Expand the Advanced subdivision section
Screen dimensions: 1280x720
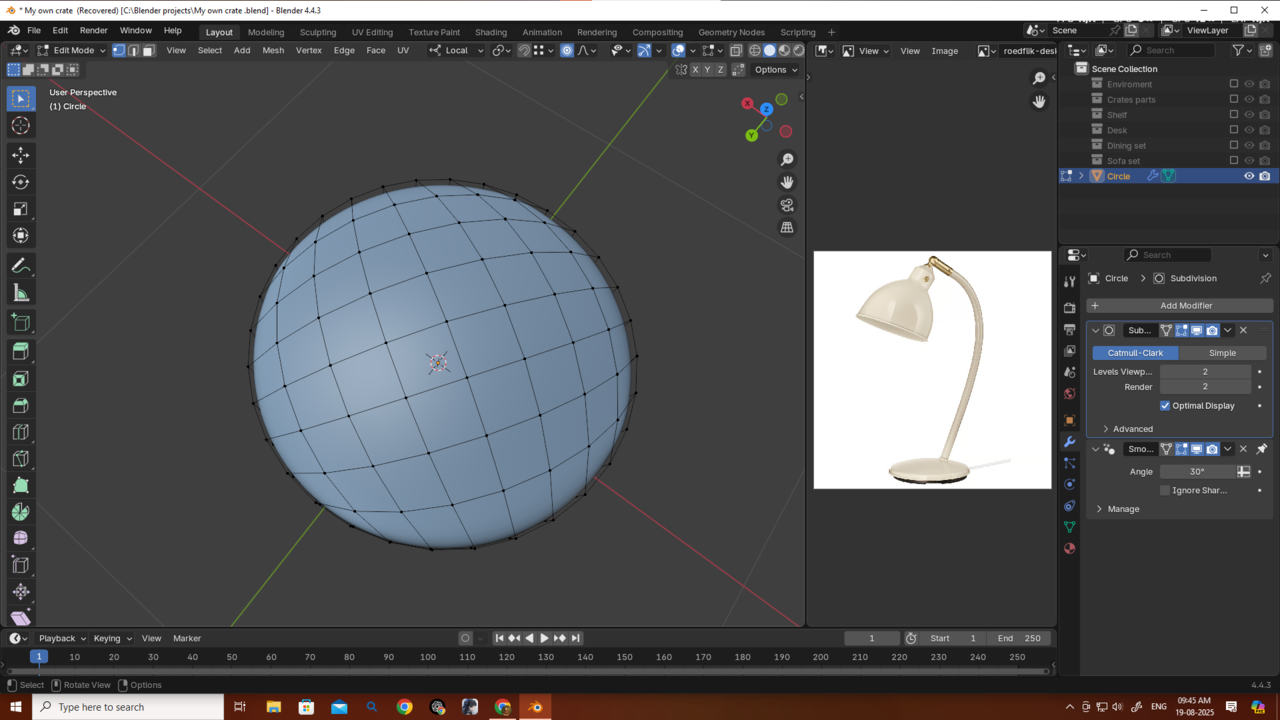pos(1106,429)
